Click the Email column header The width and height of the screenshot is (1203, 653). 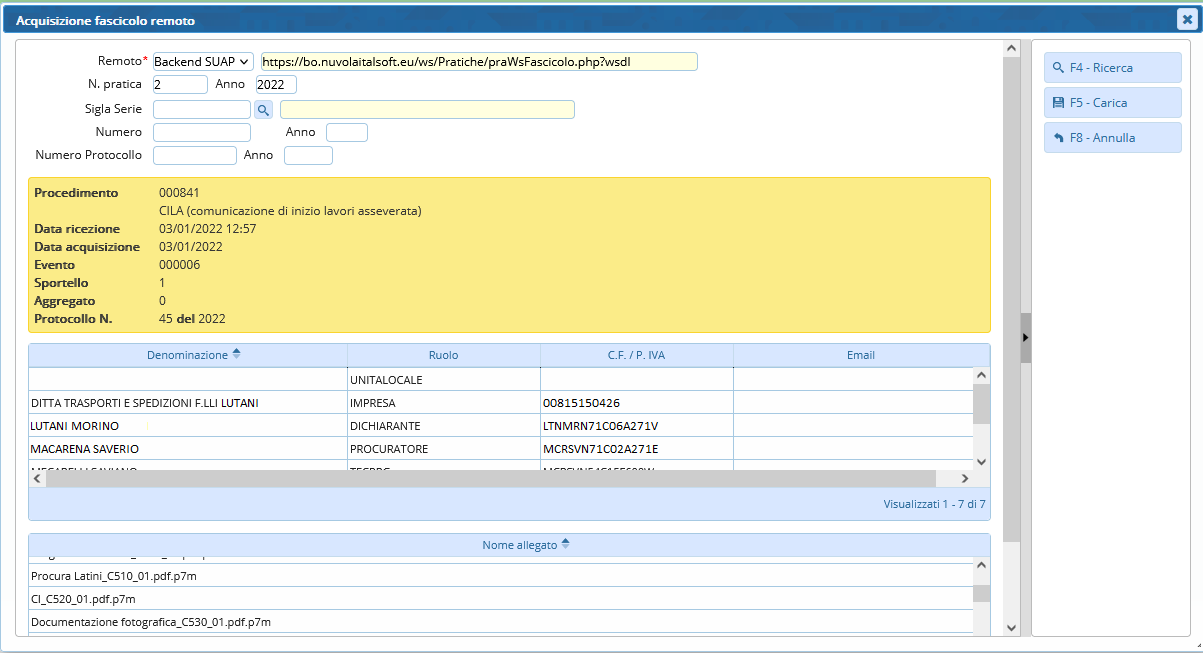(860, 355)
